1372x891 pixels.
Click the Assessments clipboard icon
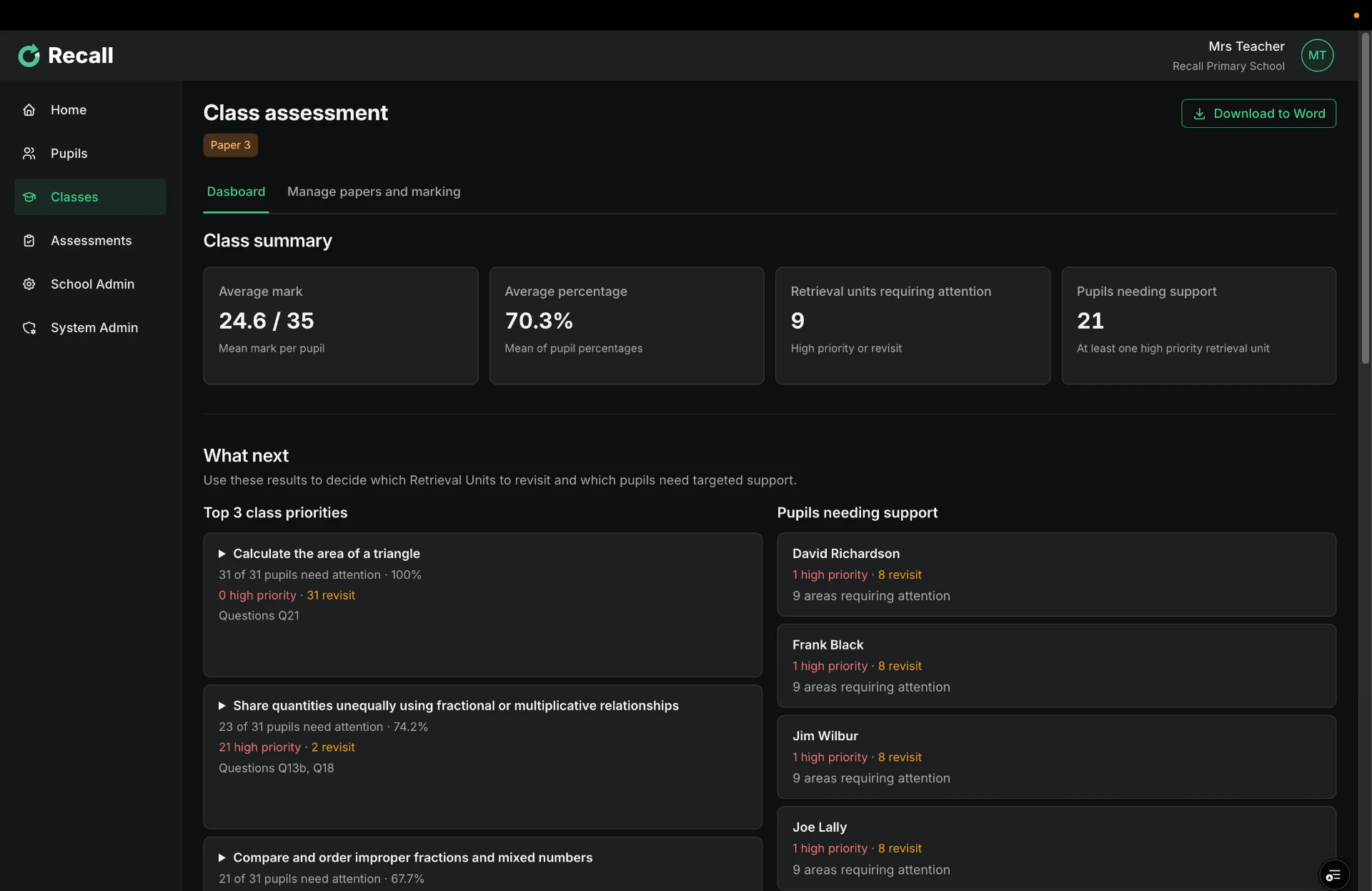[29, 241]
